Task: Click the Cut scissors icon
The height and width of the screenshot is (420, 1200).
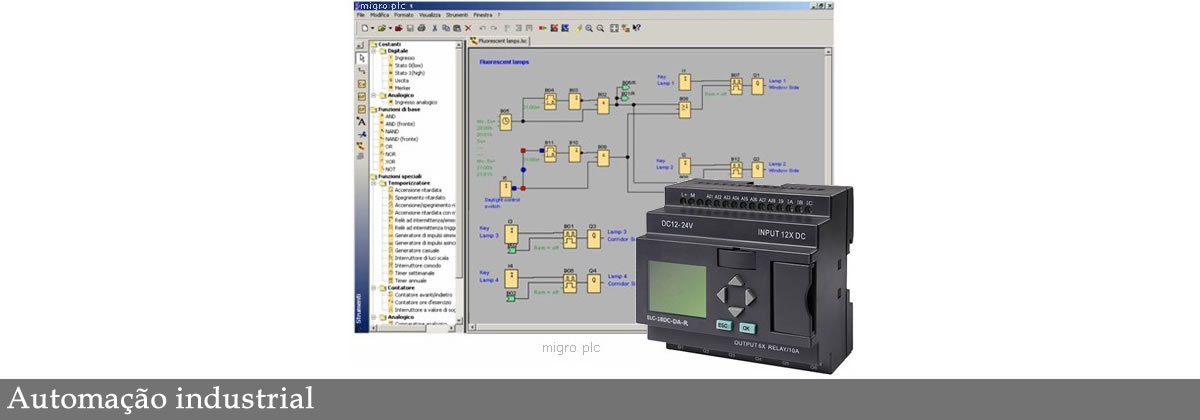Action: point(435,28)
